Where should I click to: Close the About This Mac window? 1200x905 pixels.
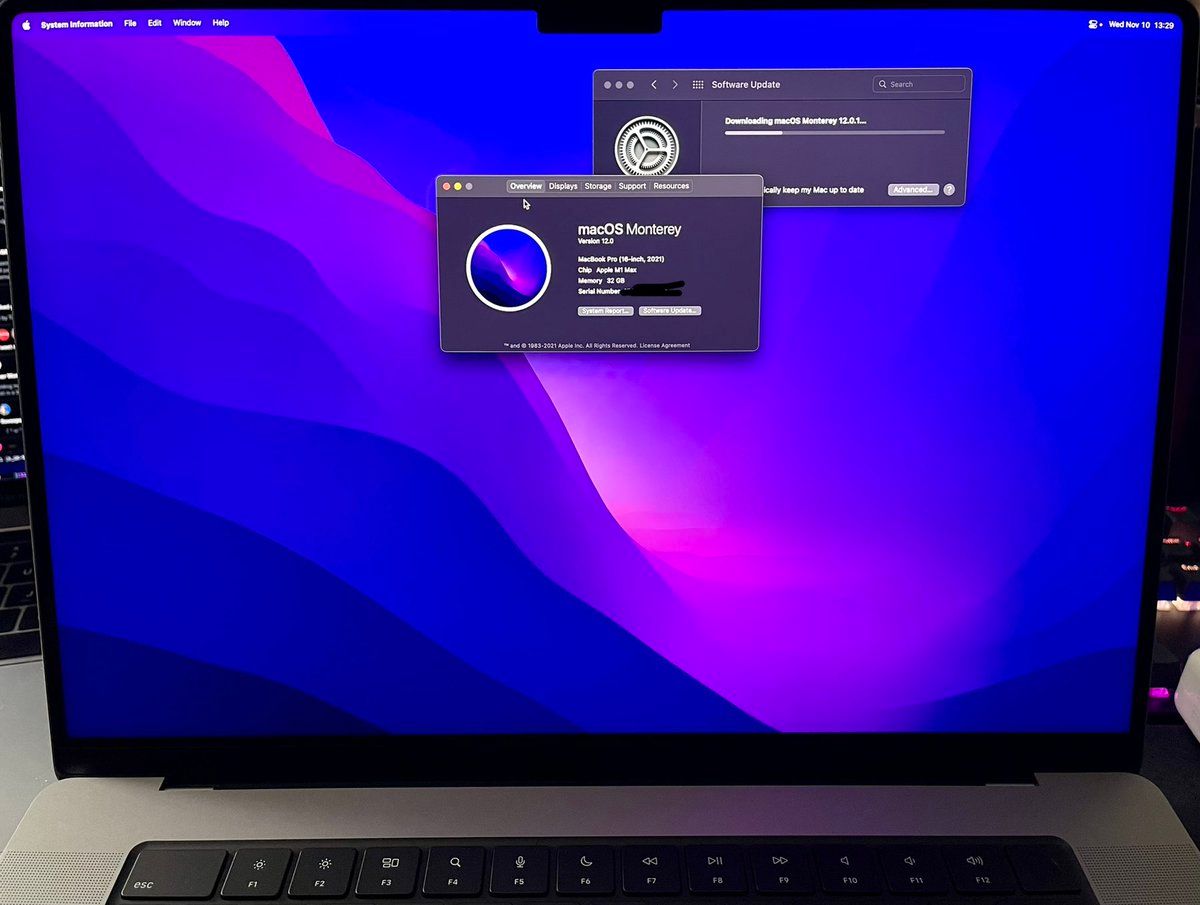pos(447,186)
